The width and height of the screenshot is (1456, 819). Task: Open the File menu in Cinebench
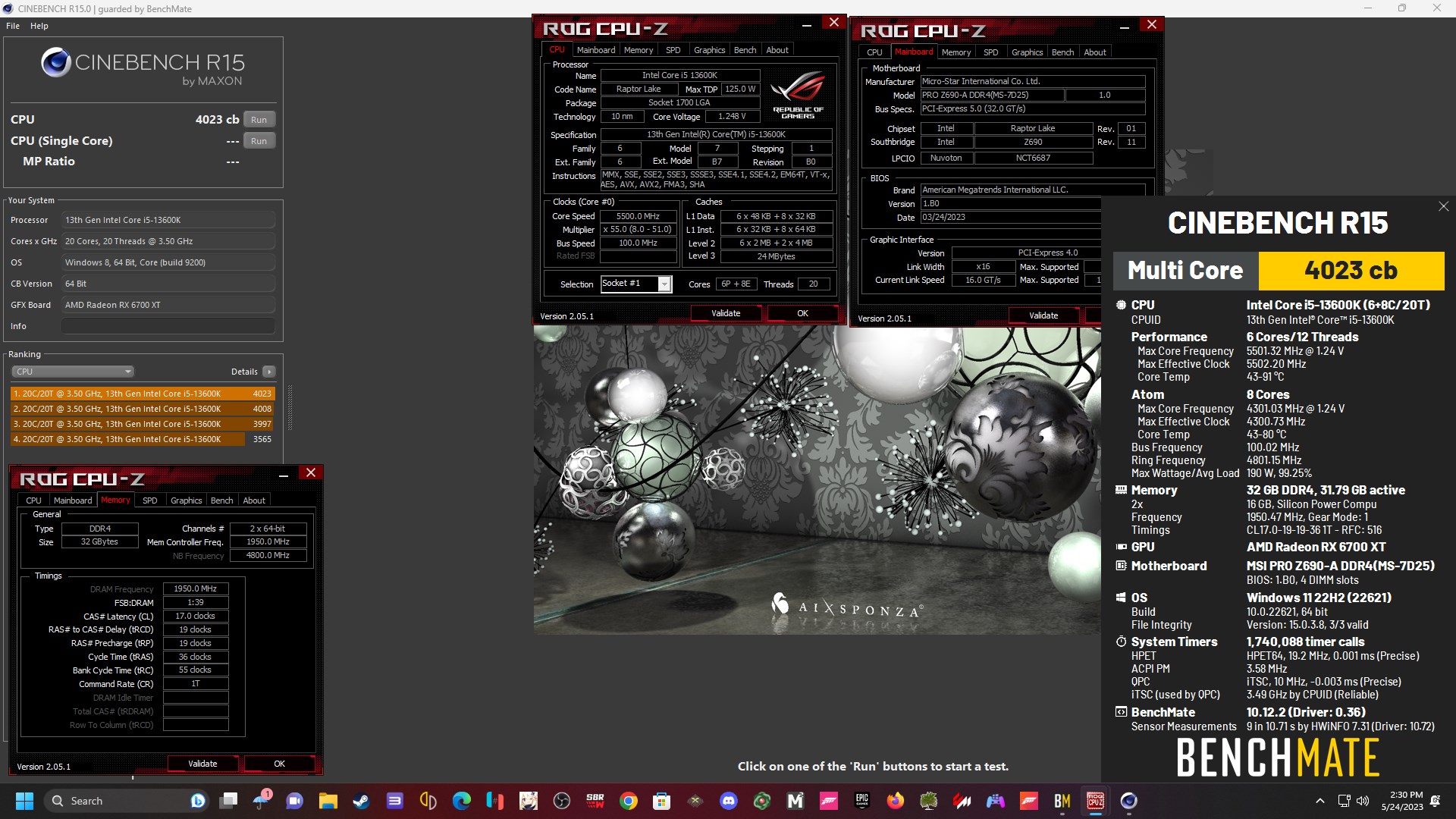click(x=13, y=26)
